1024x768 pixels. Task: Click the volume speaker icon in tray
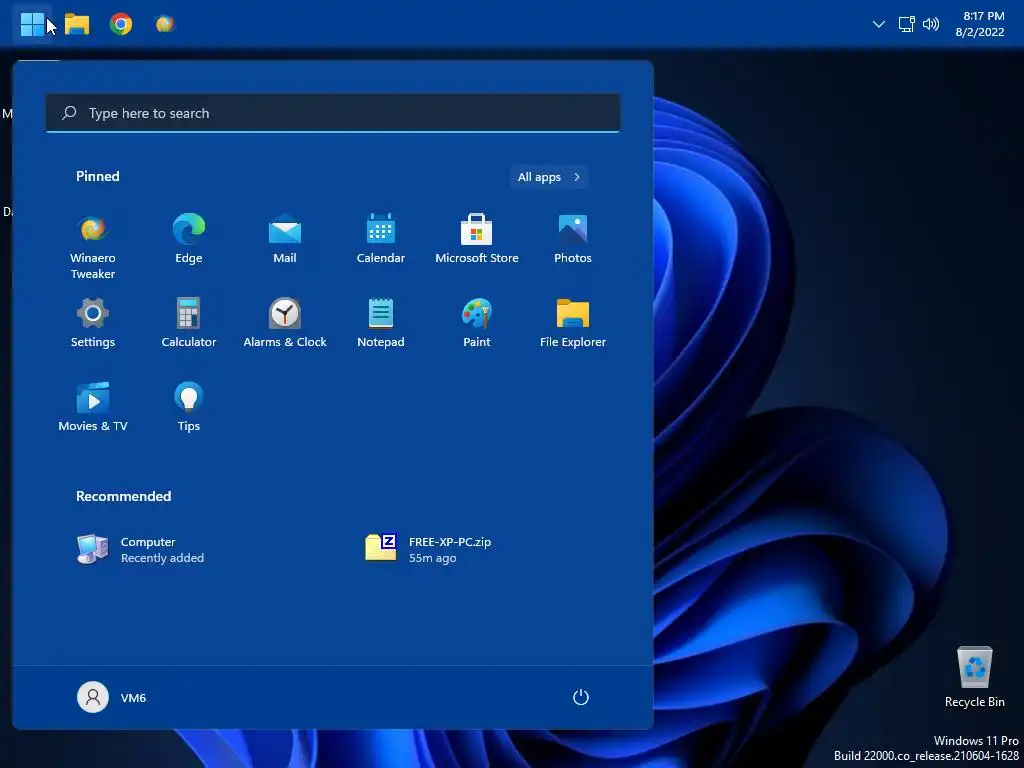(x=931, y=24)
